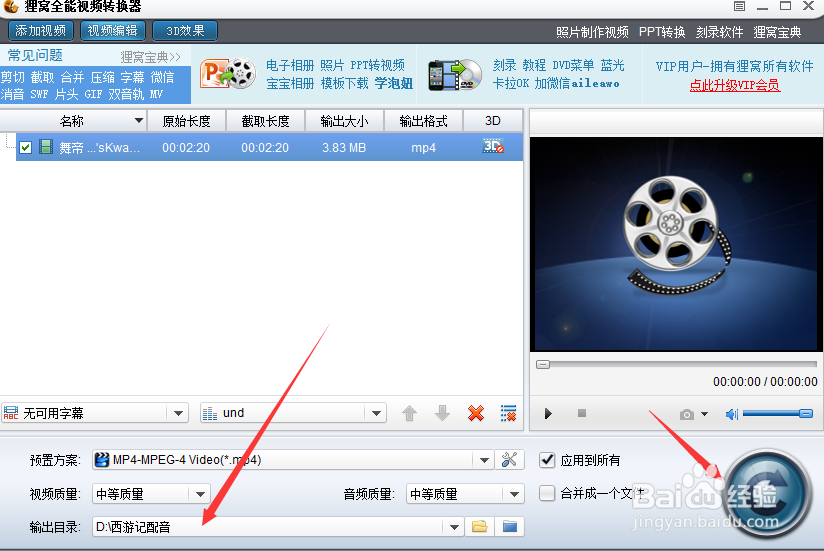Open the 学泡妞 link
This screenshot has height=551, width=824.
(394, 84)
